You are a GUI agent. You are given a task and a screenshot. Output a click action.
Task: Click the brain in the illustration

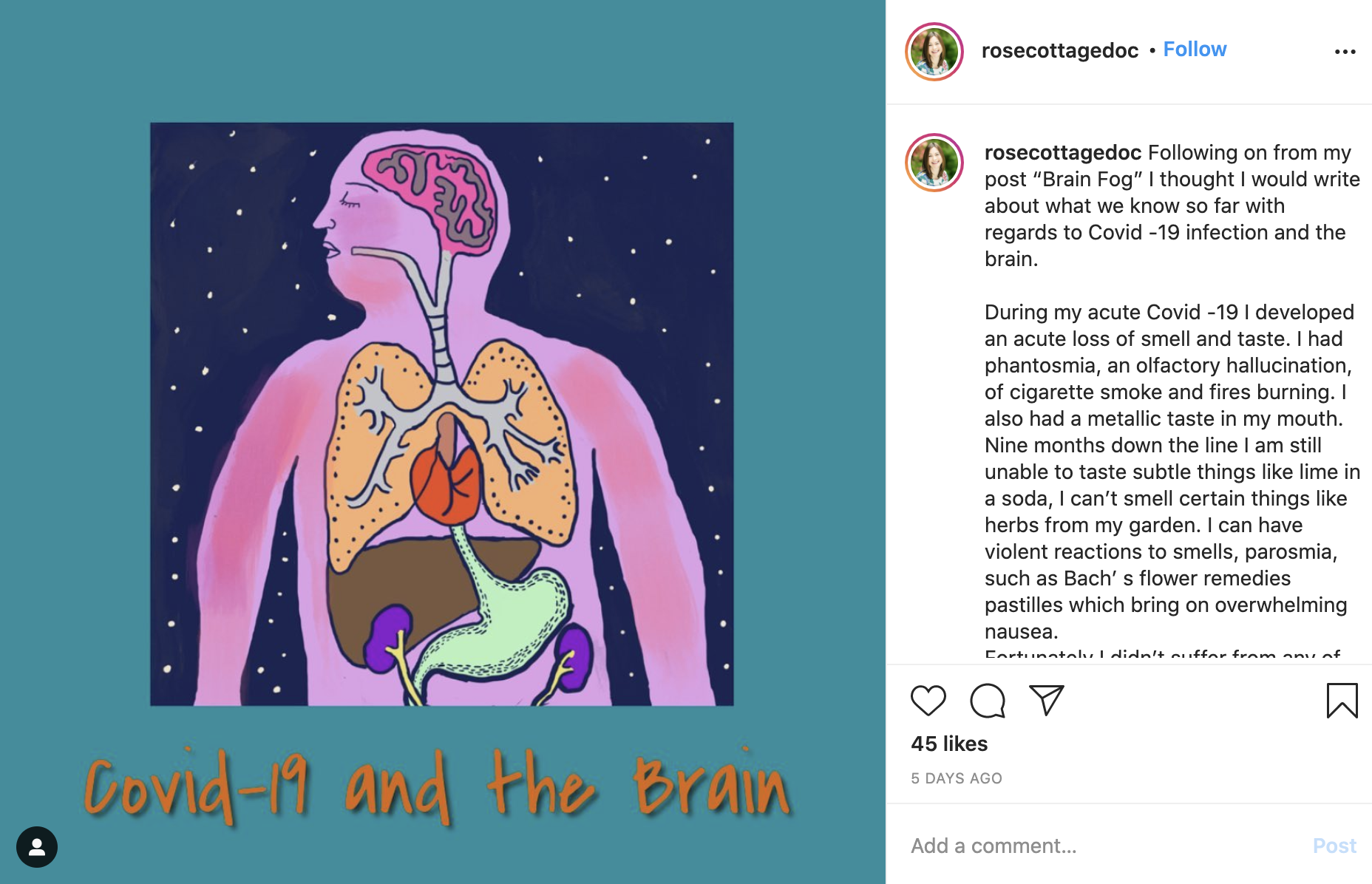click(x=427, y=195)
